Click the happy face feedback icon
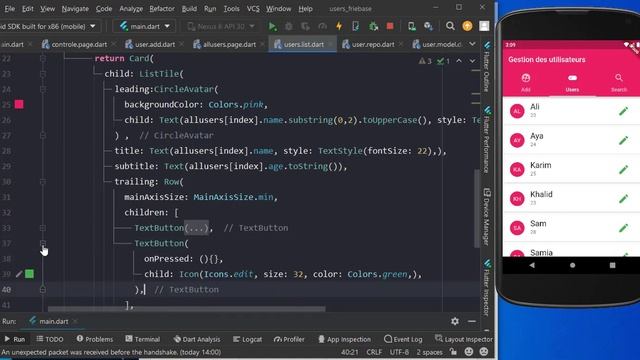Screen dimensions: 640x360 (x=469, y=351)
